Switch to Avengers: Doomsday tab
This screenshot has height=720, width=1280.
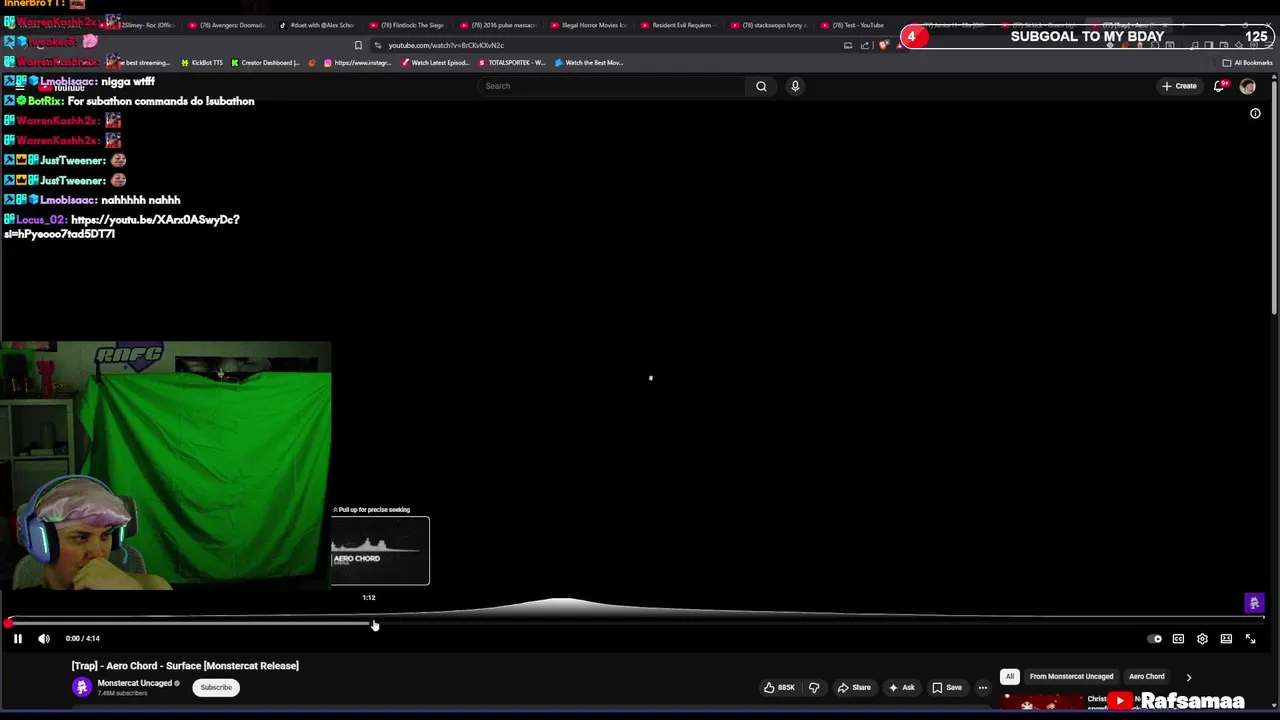click(226, 25)
